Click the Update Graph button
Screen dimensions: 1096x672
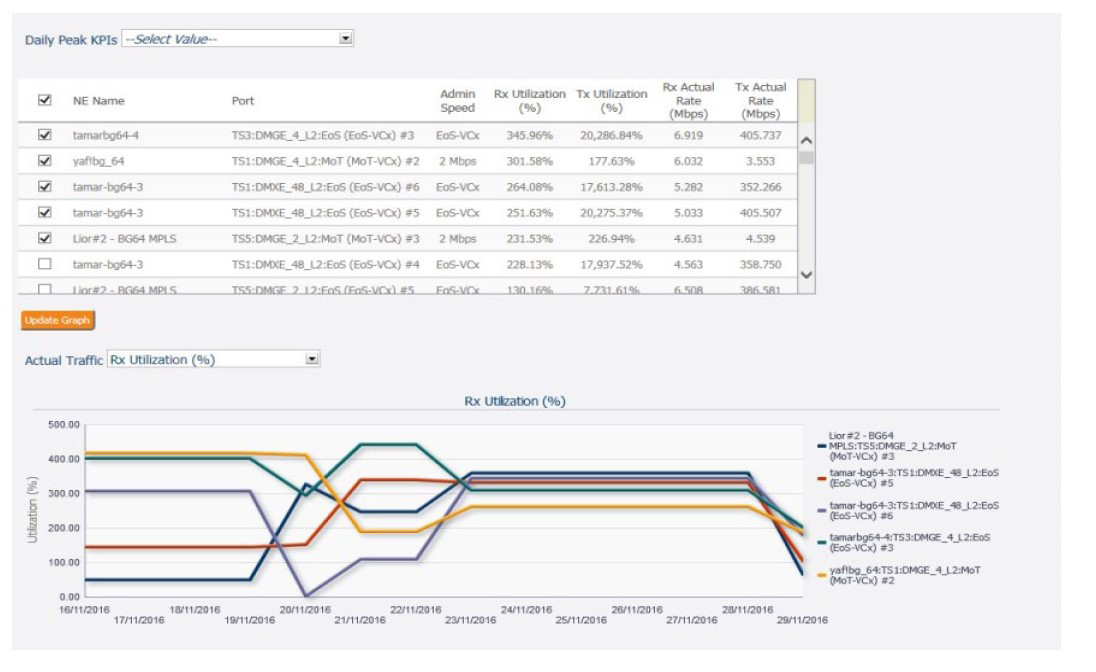[57, 320]
